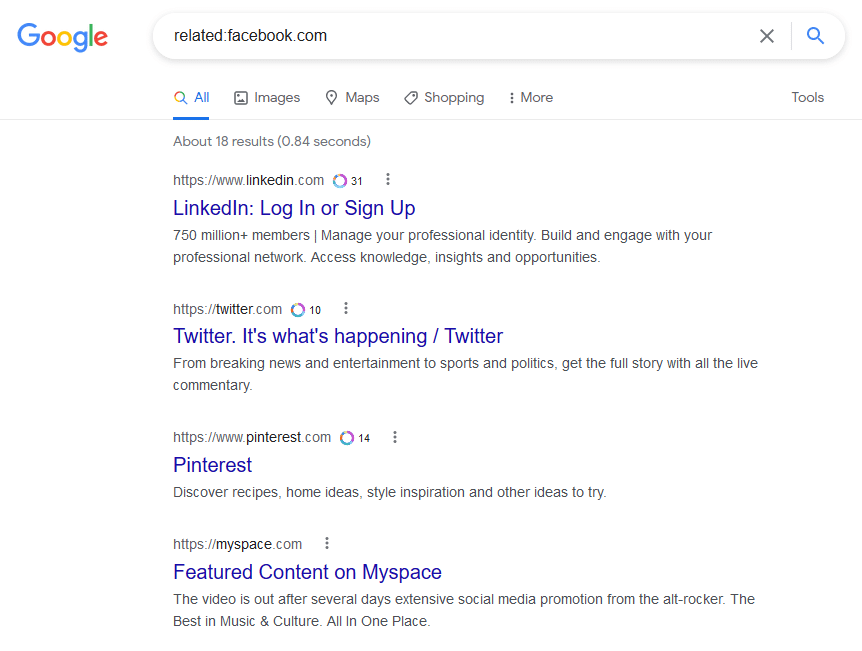The height and width of the screenshot is (651, 862).
Task: Open the three-dot menu beside twitter.com
Action: [346, 308]
